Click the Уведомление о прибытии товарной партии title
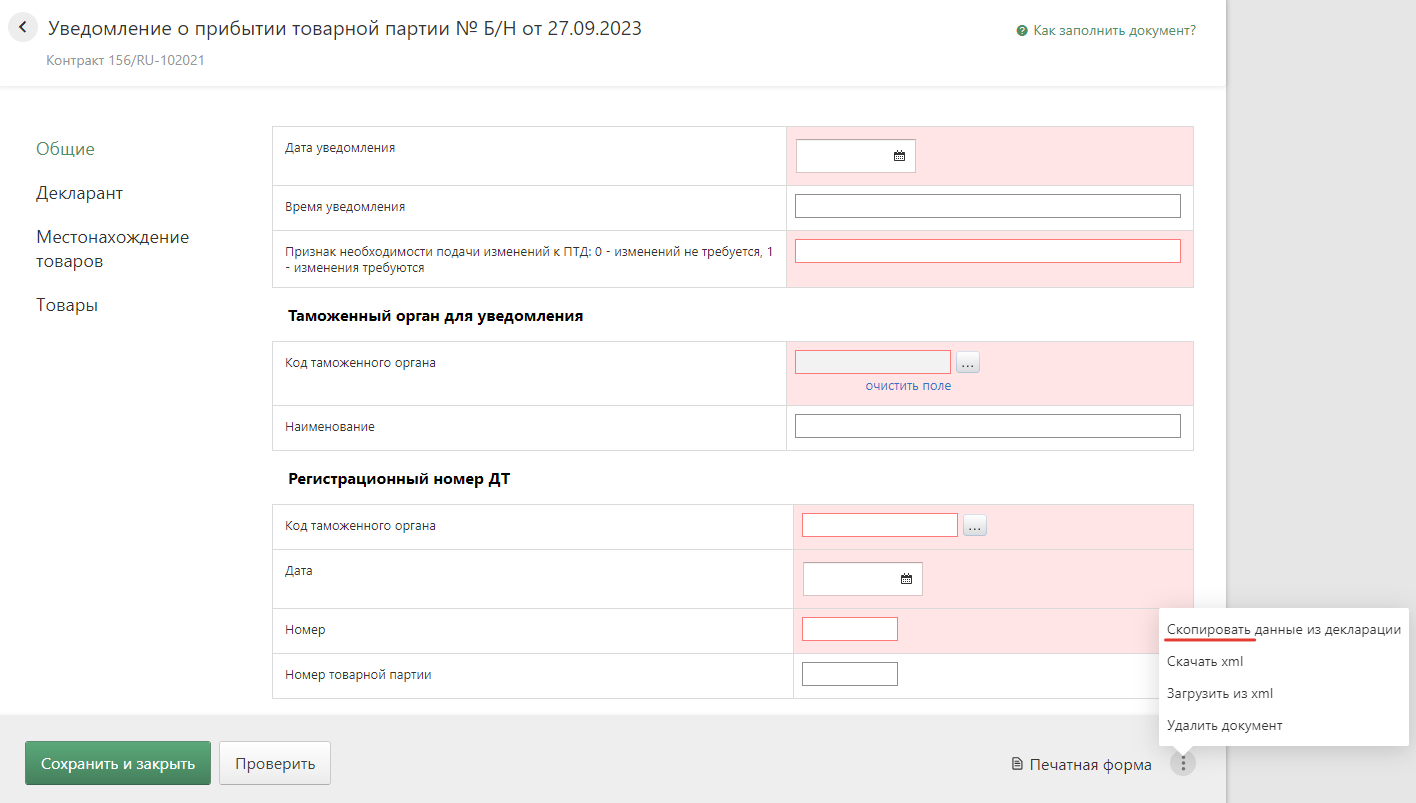This screenshot has height=803, width=1416. (x=345, y=28)
